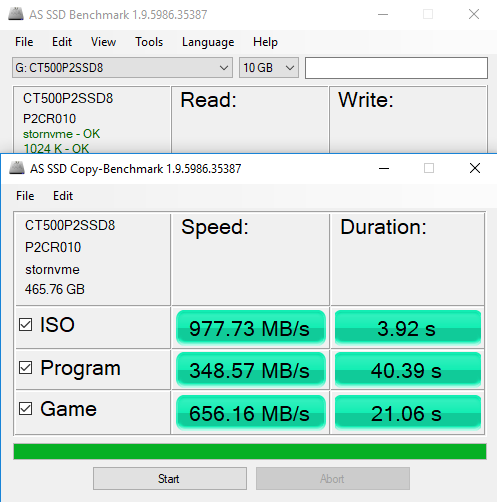Minimize the Copy-Benchmark window
The height and width of the screenshot is (502, 497).
384,168
